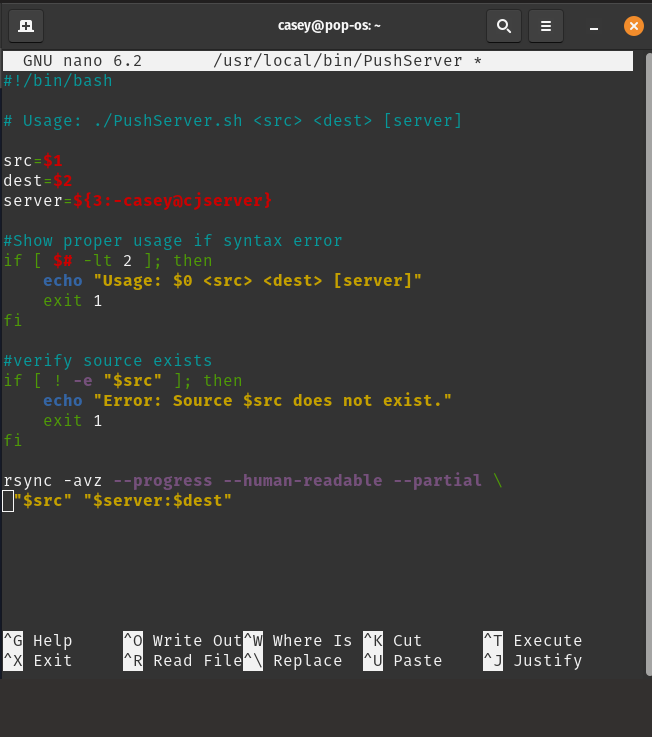This screenshot has width=652, height=737.
Task: Open the terminal search magnifier icon
Action: coord(504,25)
